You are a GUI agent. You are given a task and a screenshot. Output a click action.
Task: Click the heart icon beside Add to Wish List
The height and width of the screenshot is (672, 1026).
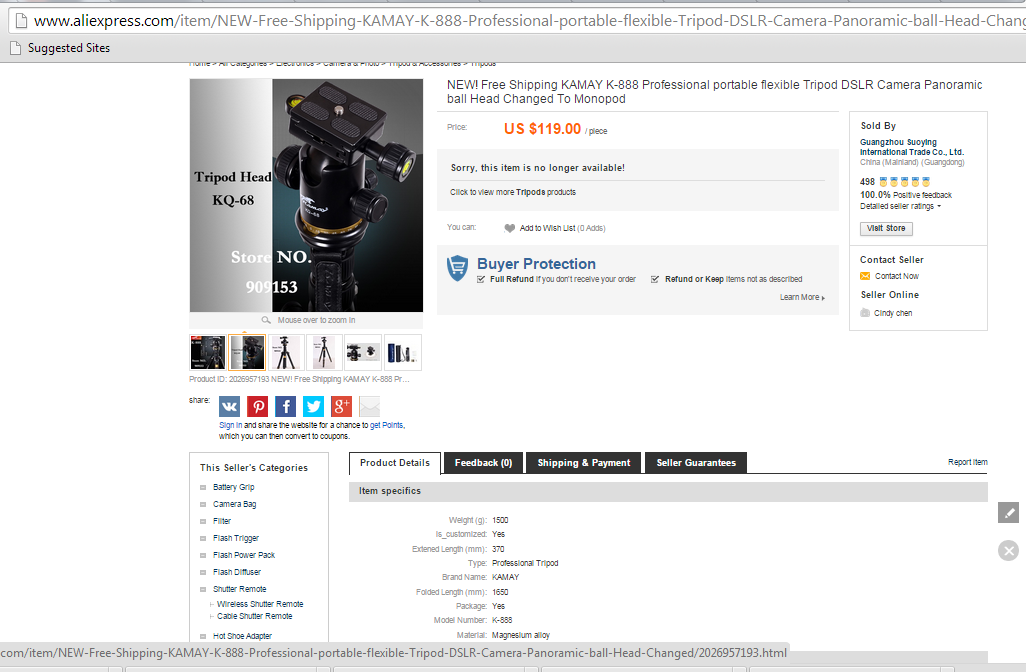click(x=510, y=228)
